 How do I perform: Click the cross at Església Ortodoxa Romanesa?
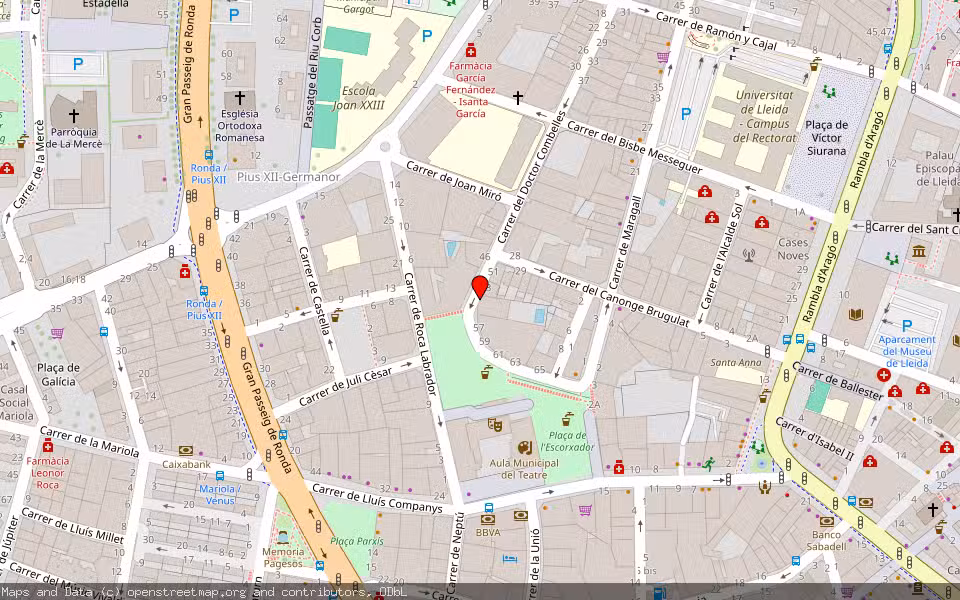[x=239, y=99]
